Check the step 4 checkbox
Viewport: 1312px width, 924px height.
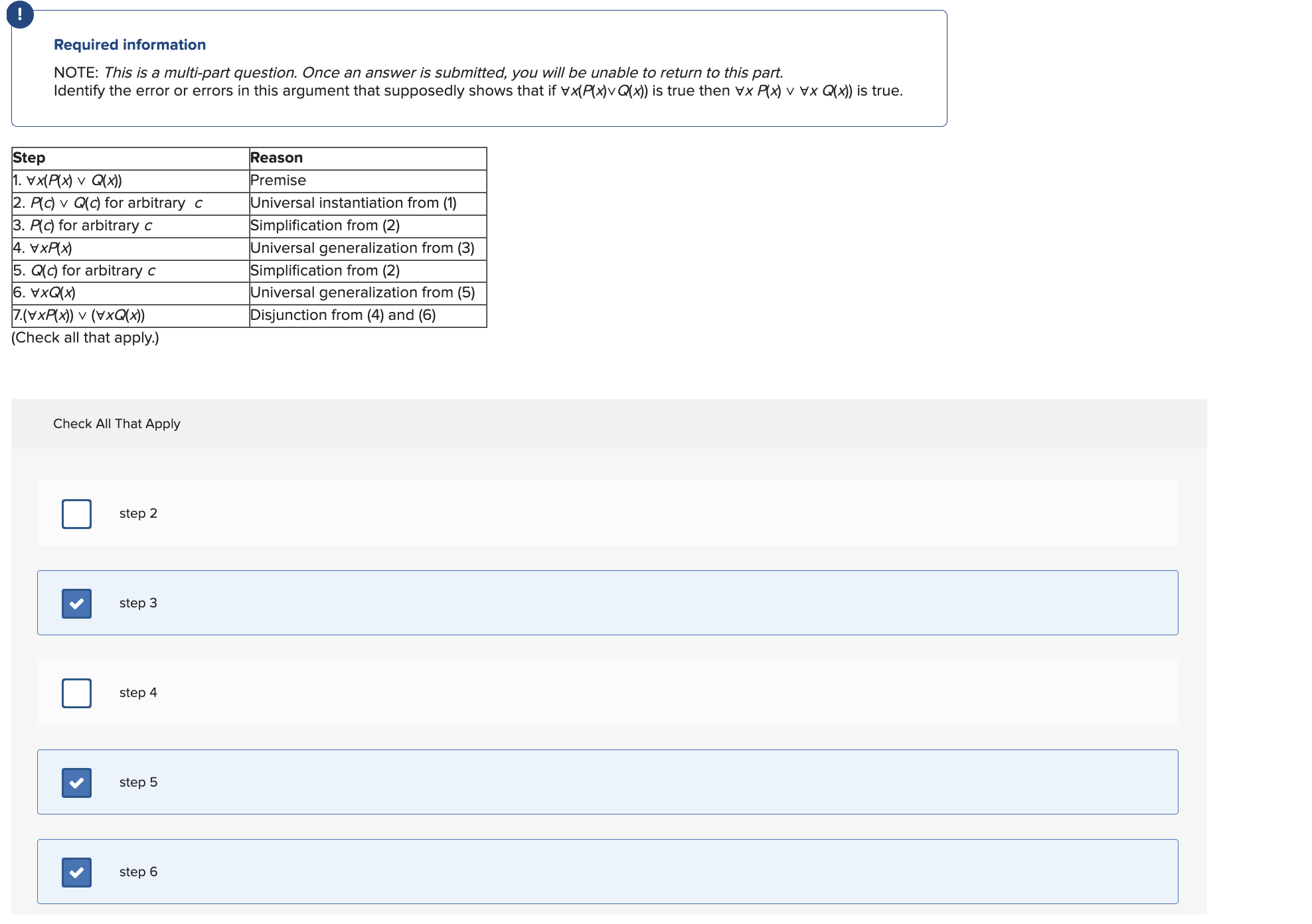tap(76, 692)
